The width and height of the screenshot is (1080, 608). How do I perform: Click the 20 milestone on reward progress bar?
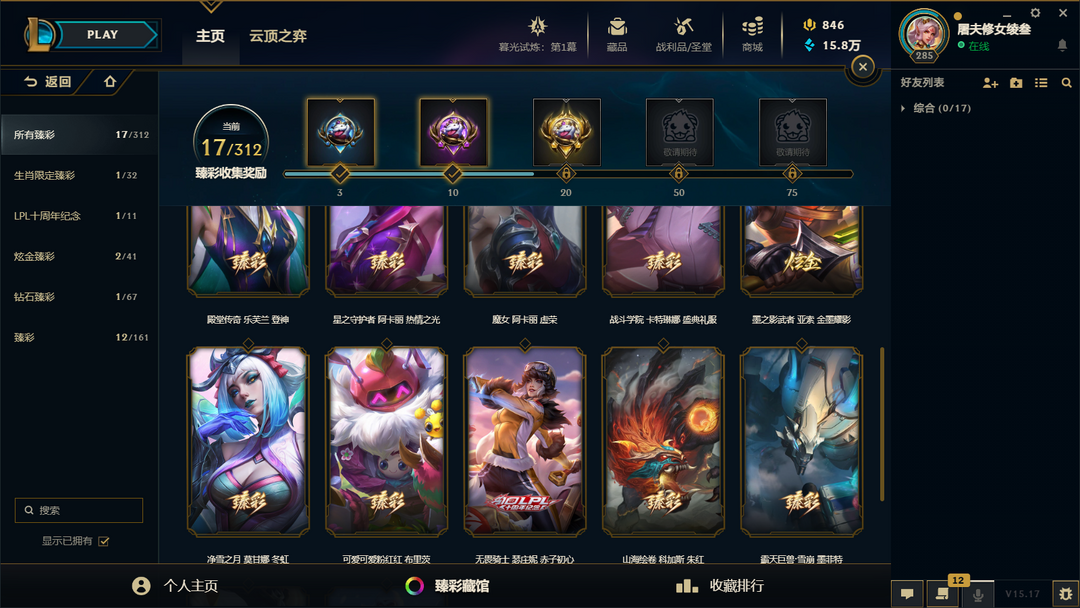[x=565, y=174]
